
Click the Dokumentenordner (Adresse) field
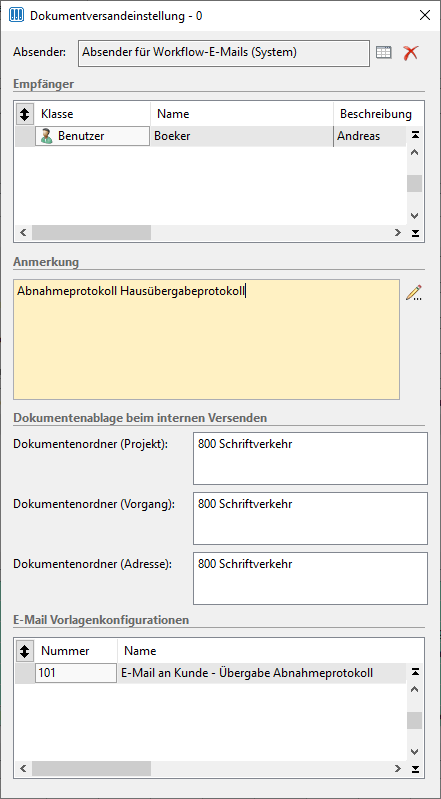pos(310,578)
